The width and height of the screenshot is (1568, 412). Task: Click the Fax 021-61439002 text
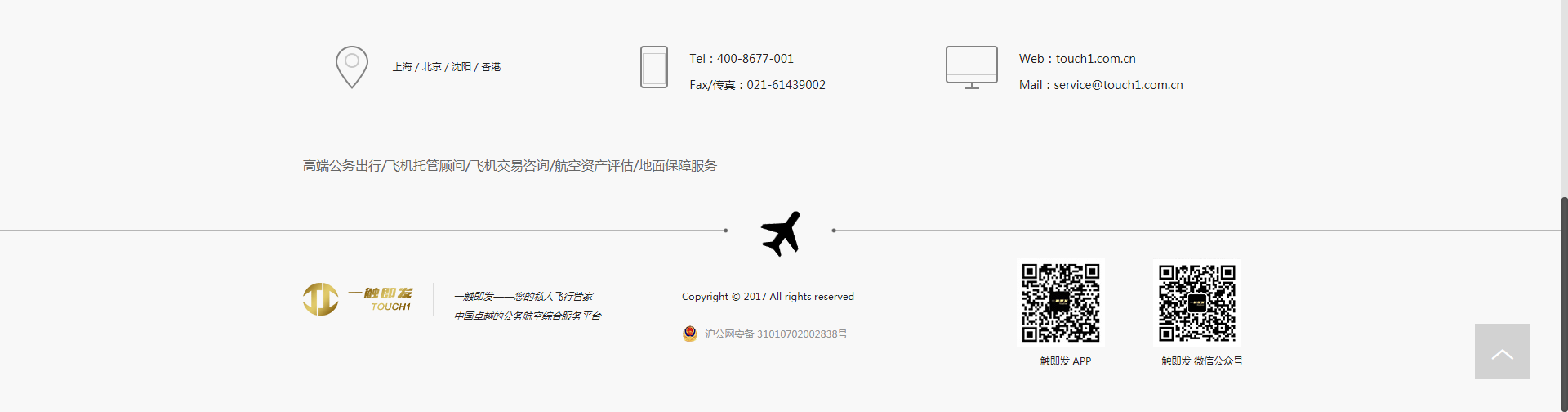pyautogui.click(x=757, y=85)
